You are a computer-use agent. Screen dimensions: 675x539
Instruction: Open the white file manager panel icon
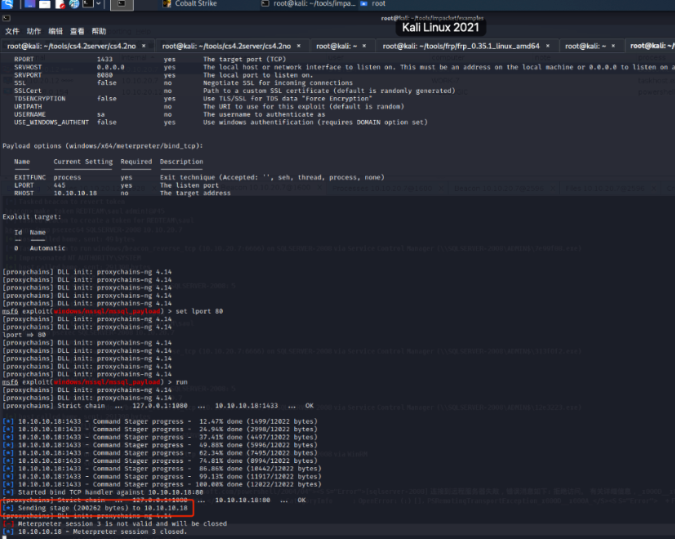pos(44,4)
